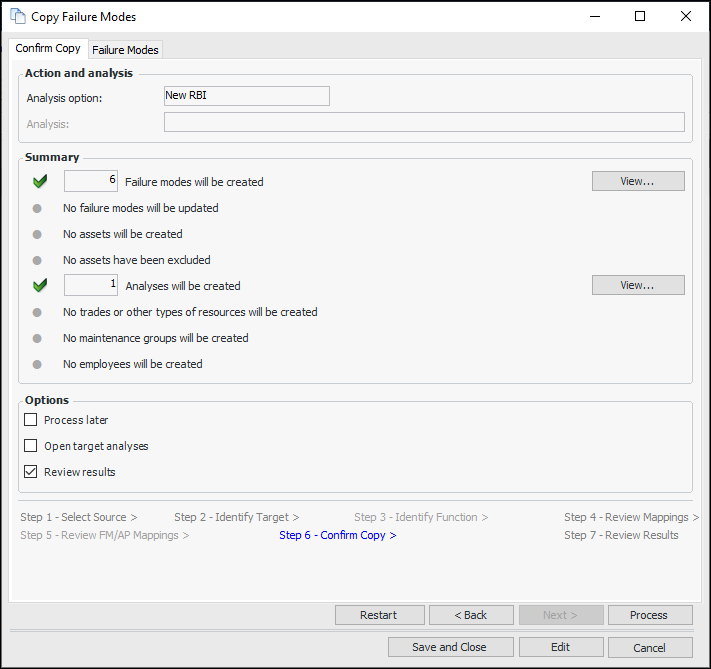
Task: Jump to Step 3 - Identify Function
Action: pos(421,518)
